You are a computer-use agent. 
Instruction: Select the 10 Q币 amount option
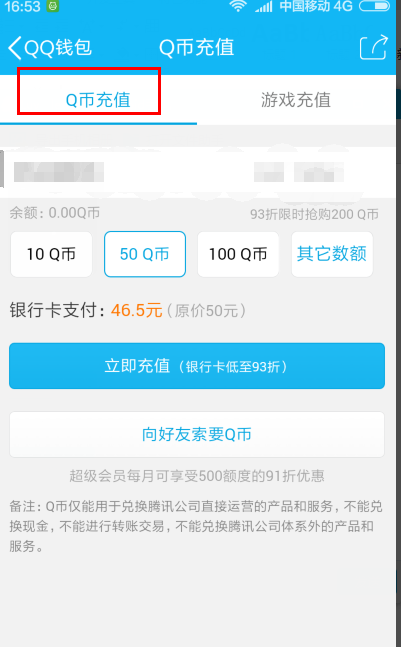(x=51, y=254)
